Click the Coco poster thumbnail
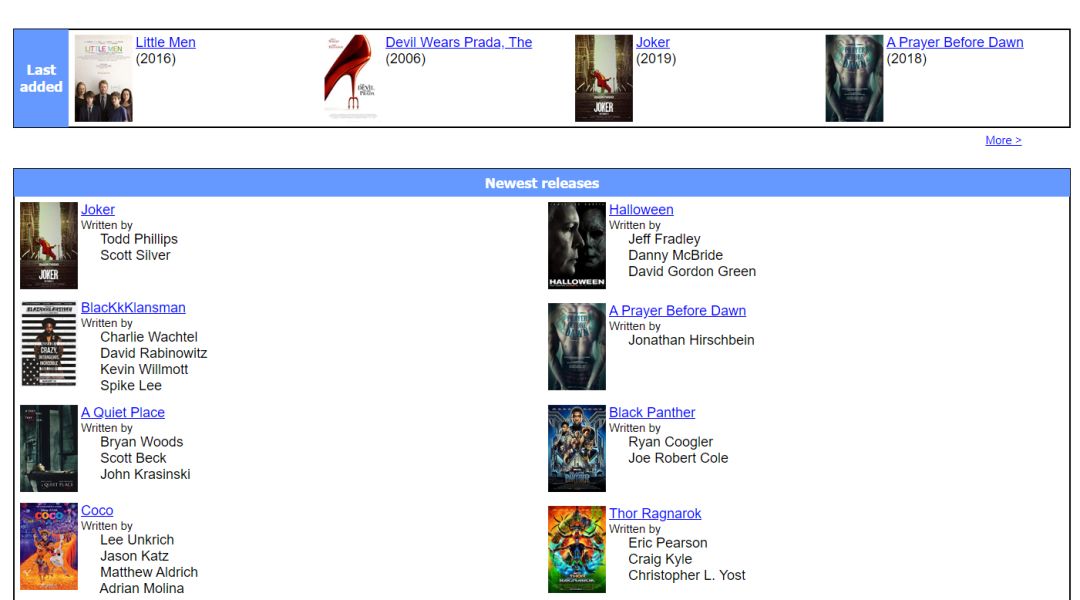1080x600 pixels. pos(49,546)
